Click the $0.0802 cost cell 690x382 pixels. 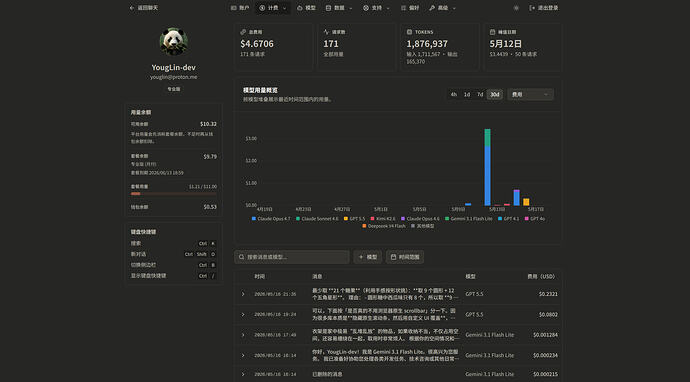(548, 315)
